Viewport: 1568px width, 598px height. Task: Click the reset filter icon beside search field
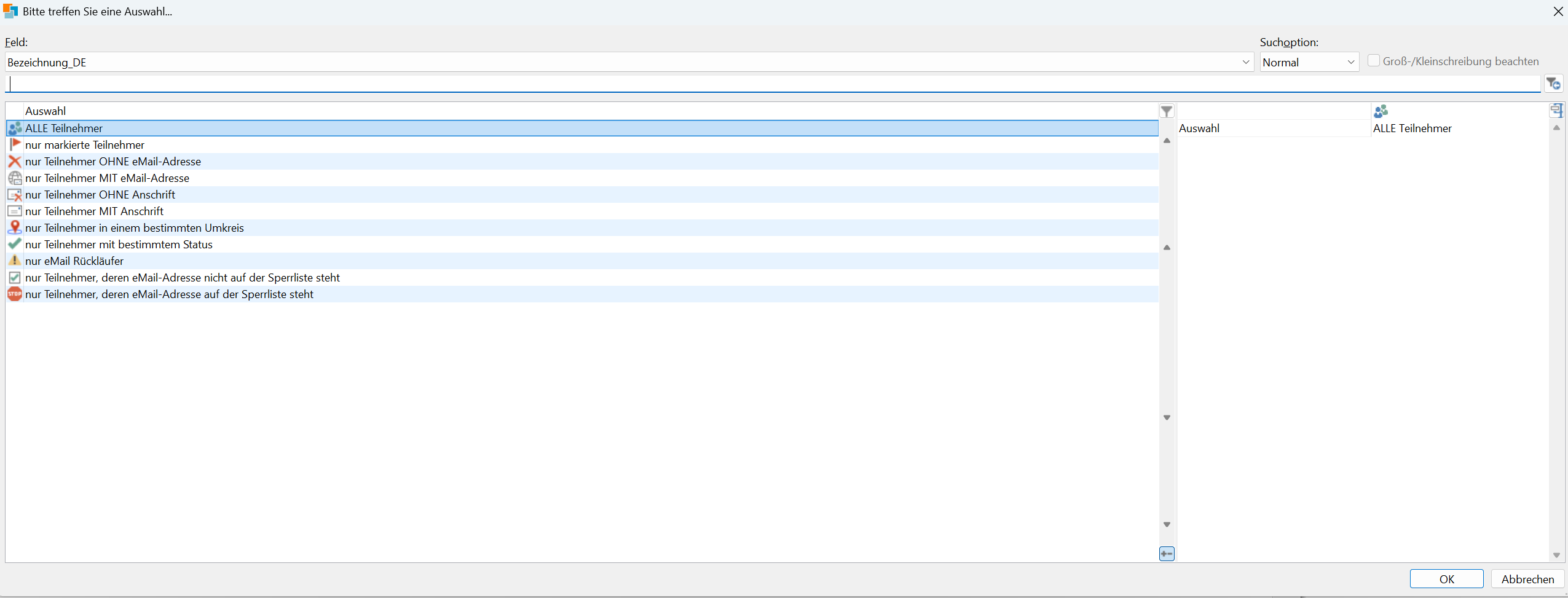tap(1553, 84)
